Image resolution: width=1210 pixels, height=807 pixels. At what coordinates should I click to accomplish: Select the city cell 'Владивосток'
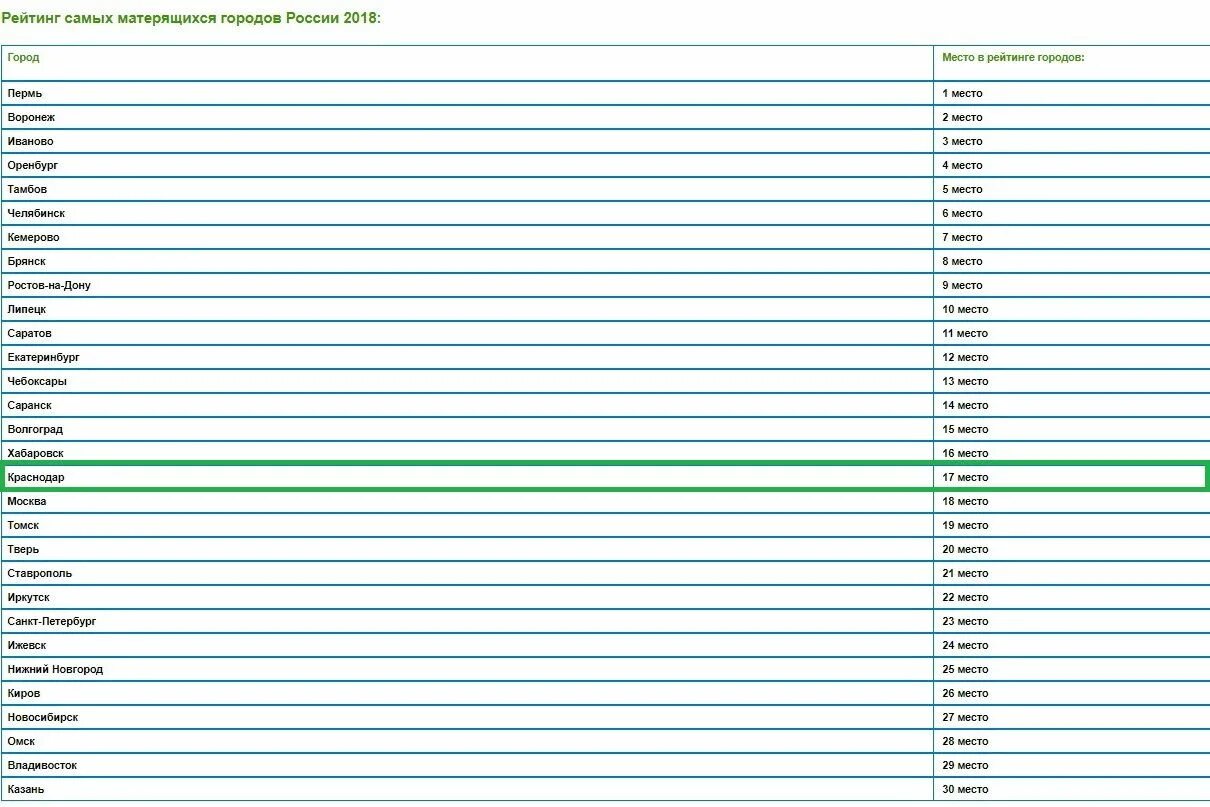point(467,765)
